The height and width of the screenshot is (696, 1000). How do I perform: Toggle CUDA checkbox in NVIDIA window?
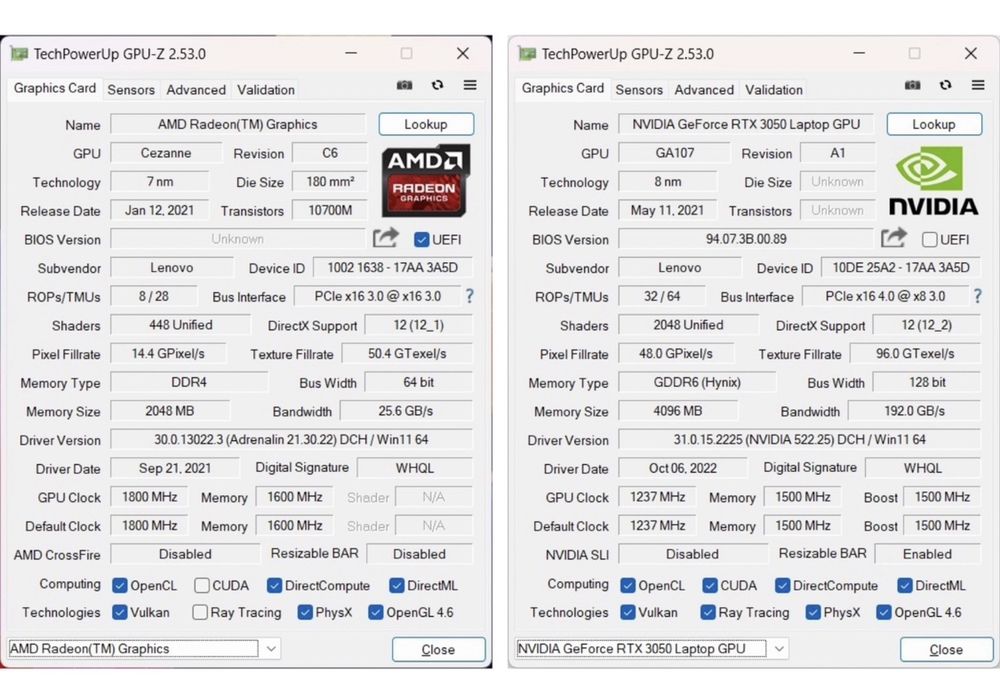click(x=710, y=586)
